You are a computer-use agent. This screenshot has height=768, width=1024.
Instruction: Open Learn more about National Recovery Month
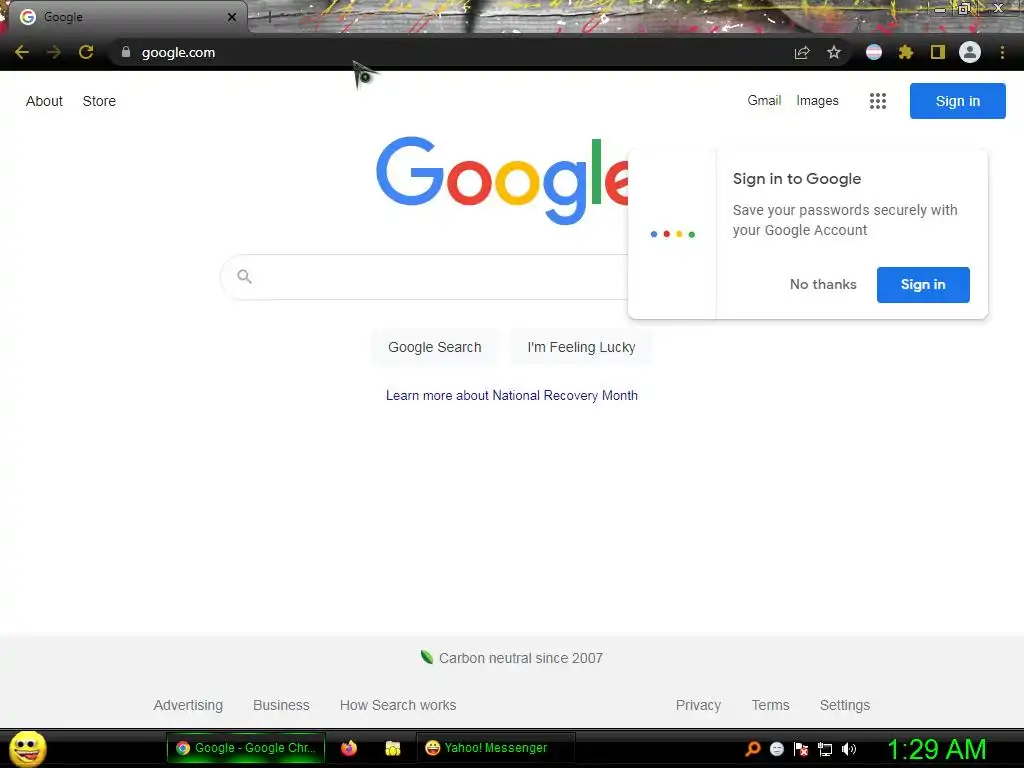511,396
